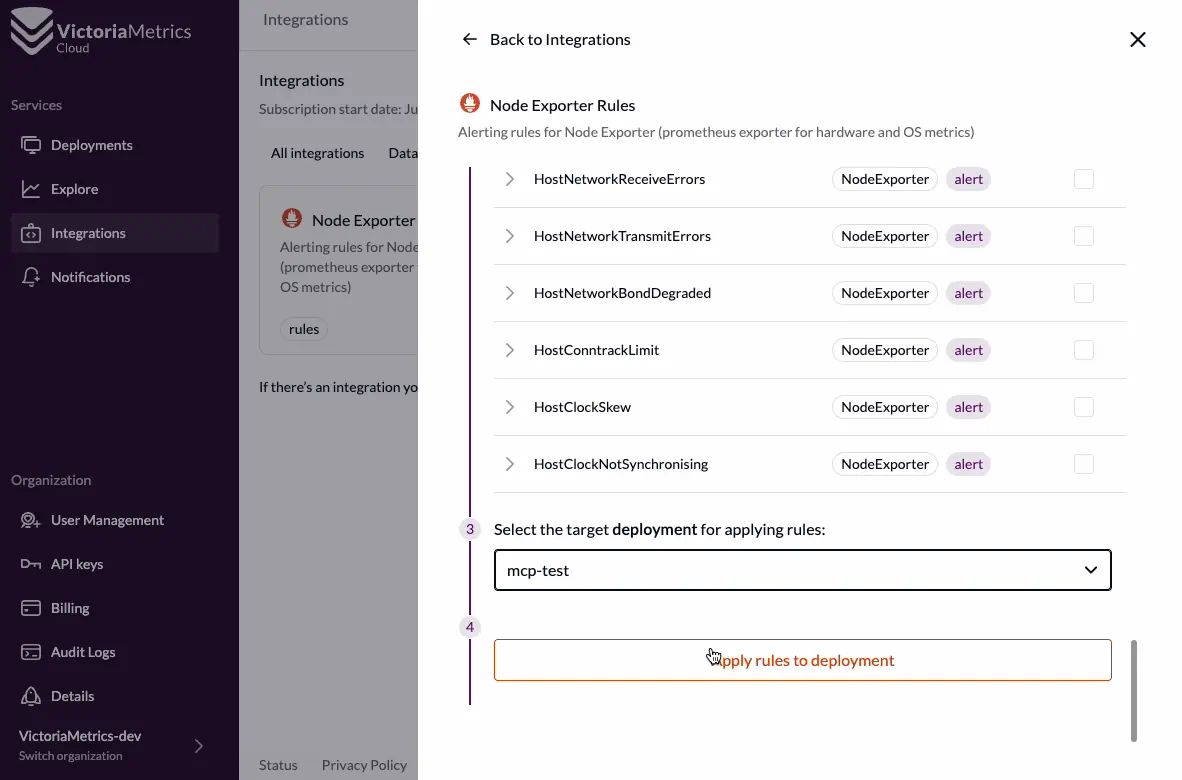
Task: Click the Billing card icon
Action: click(x=31, y=607)
